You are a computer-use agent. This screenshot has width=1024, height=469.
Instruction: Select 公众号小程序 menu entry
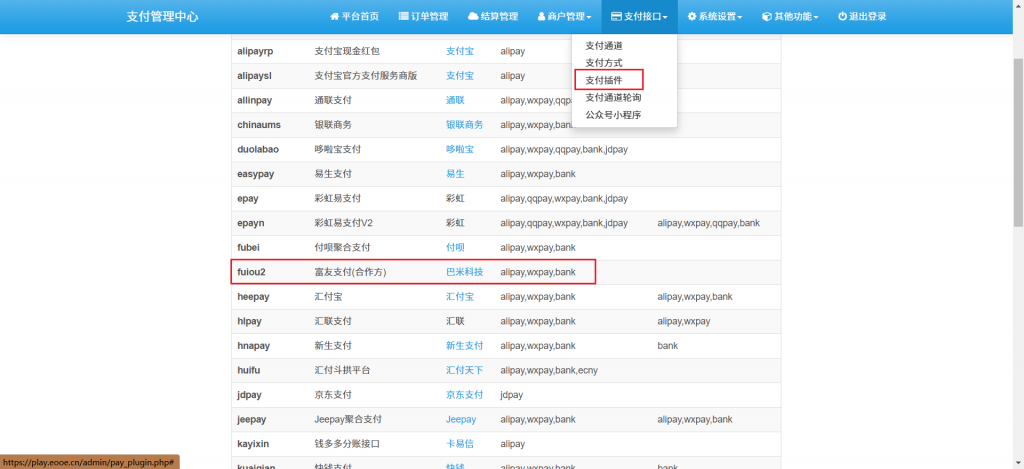[x=613, y=115]
